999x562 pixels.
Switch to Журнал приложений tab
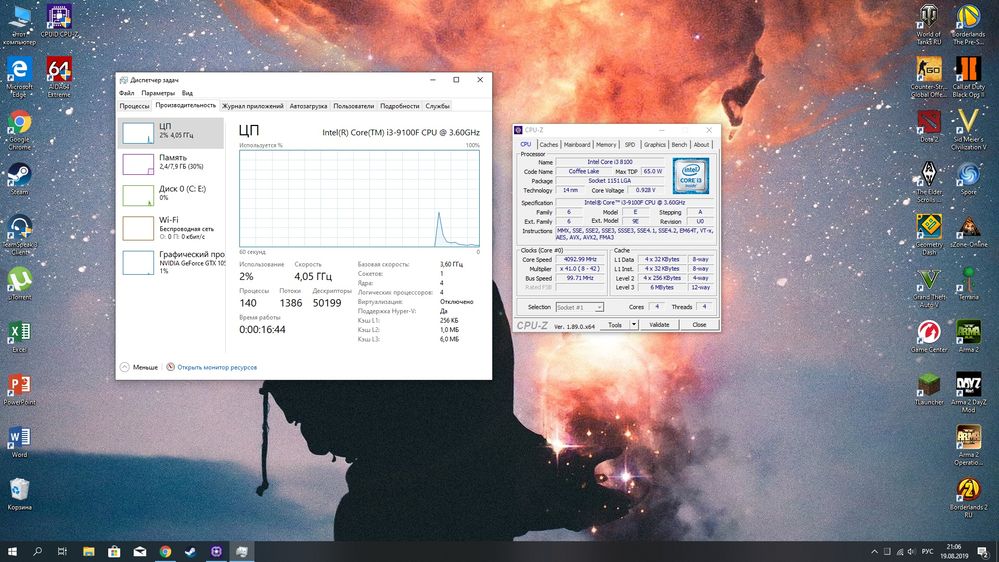(x=252, y=106)
